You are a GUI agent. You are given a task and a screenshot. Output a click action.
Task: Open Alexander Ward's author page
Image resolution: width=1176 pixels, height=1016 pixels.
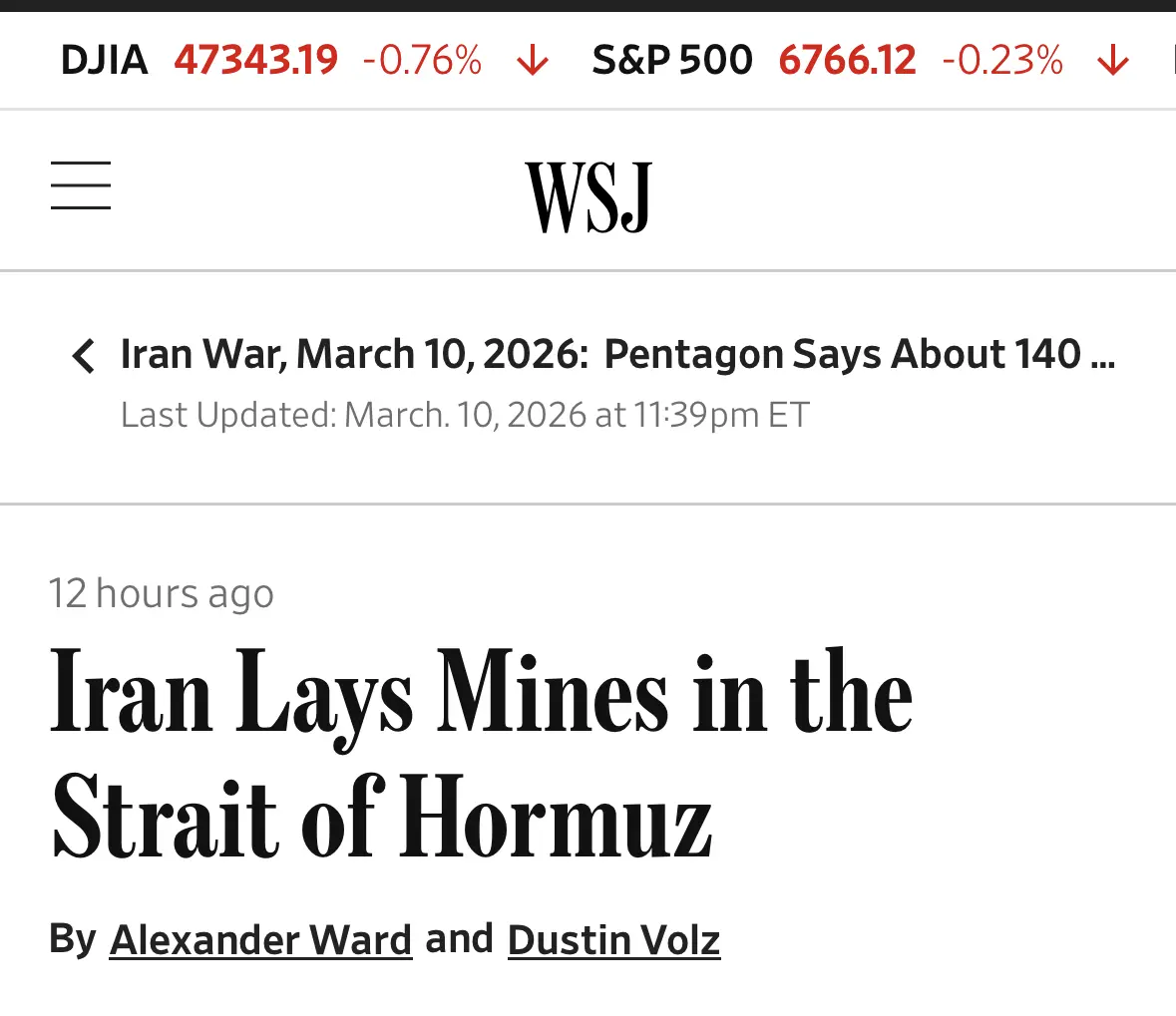click(260, 940)
